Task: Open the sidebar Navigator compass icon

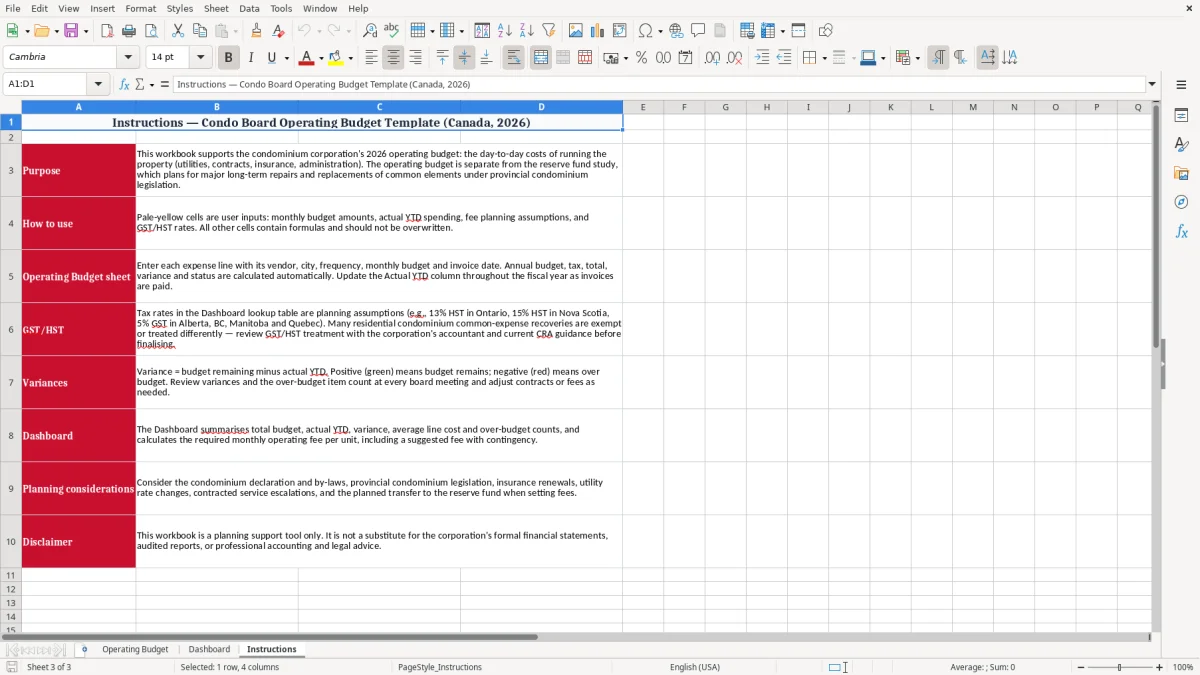Action: 1181,202
